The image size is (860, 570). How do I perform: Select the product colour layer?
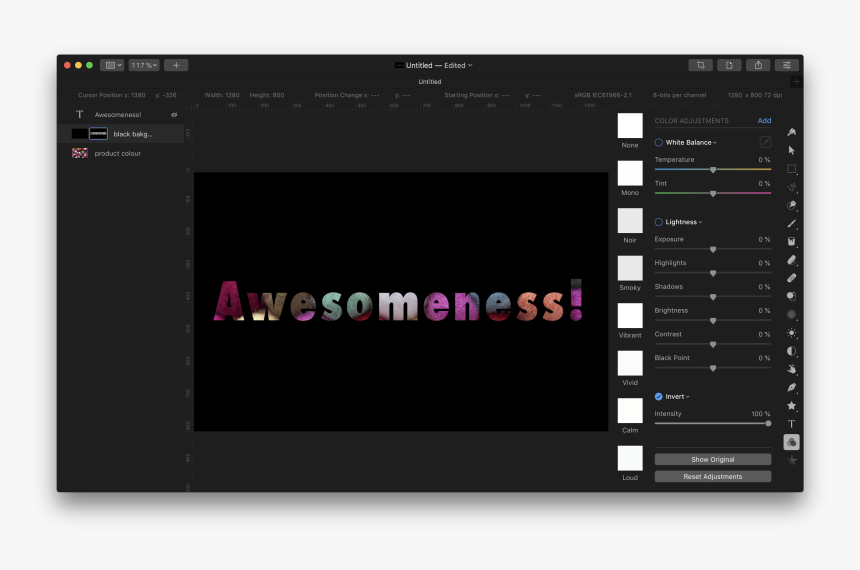(x=121, y=154)
